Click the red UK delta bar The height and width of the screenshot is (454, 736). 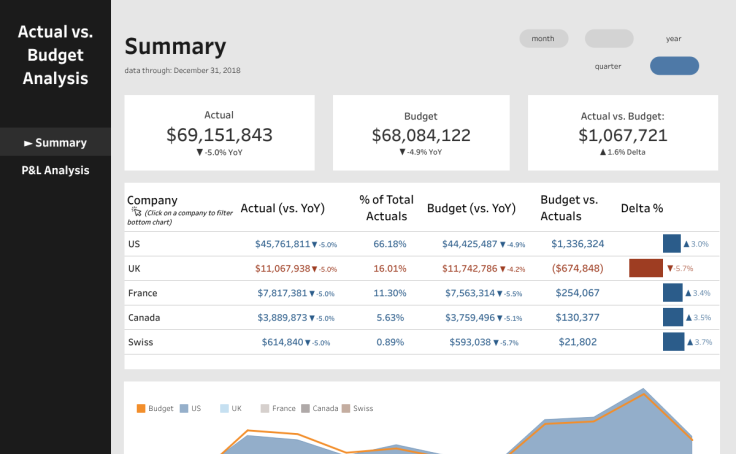[646, 268]
